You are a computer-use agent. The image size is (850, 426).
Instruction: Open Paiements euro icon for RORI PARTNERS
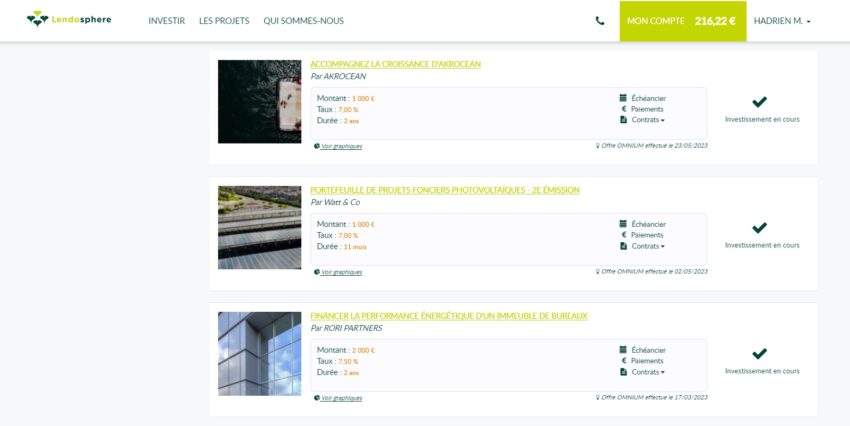pyautogui.click(x=623, y=360)
